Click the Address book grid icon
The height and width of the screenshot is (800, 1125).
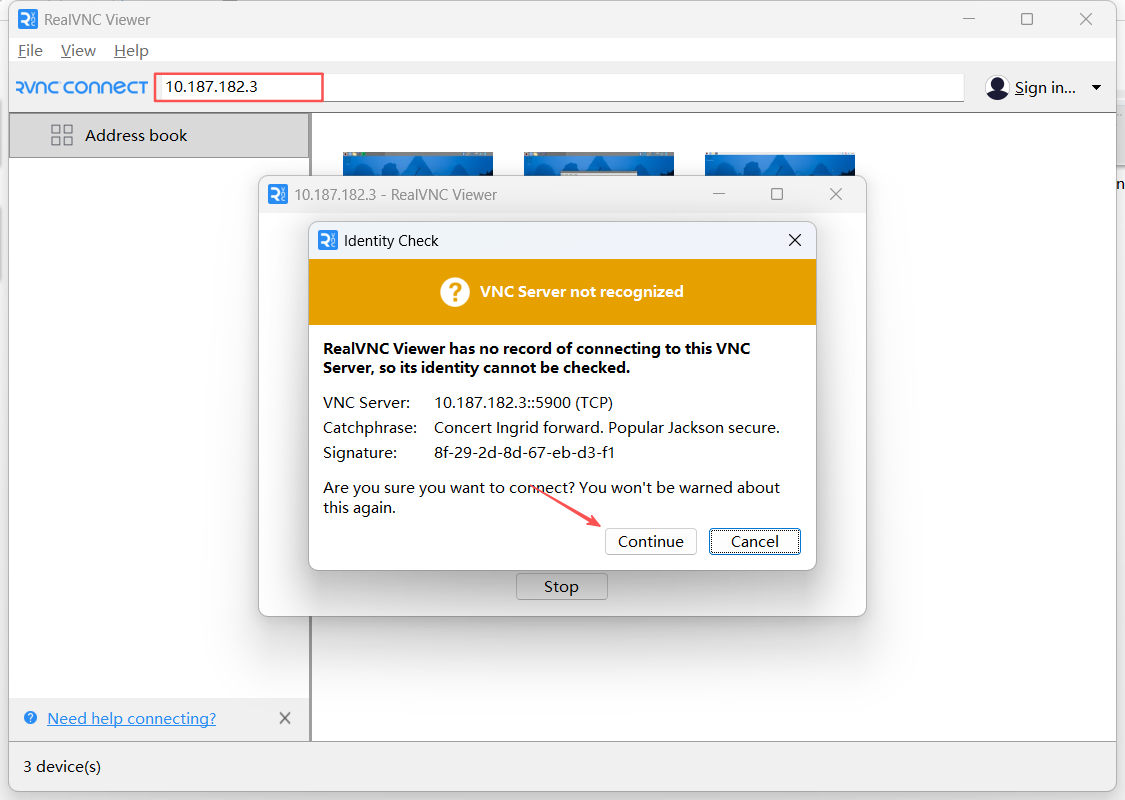point(62,135)
